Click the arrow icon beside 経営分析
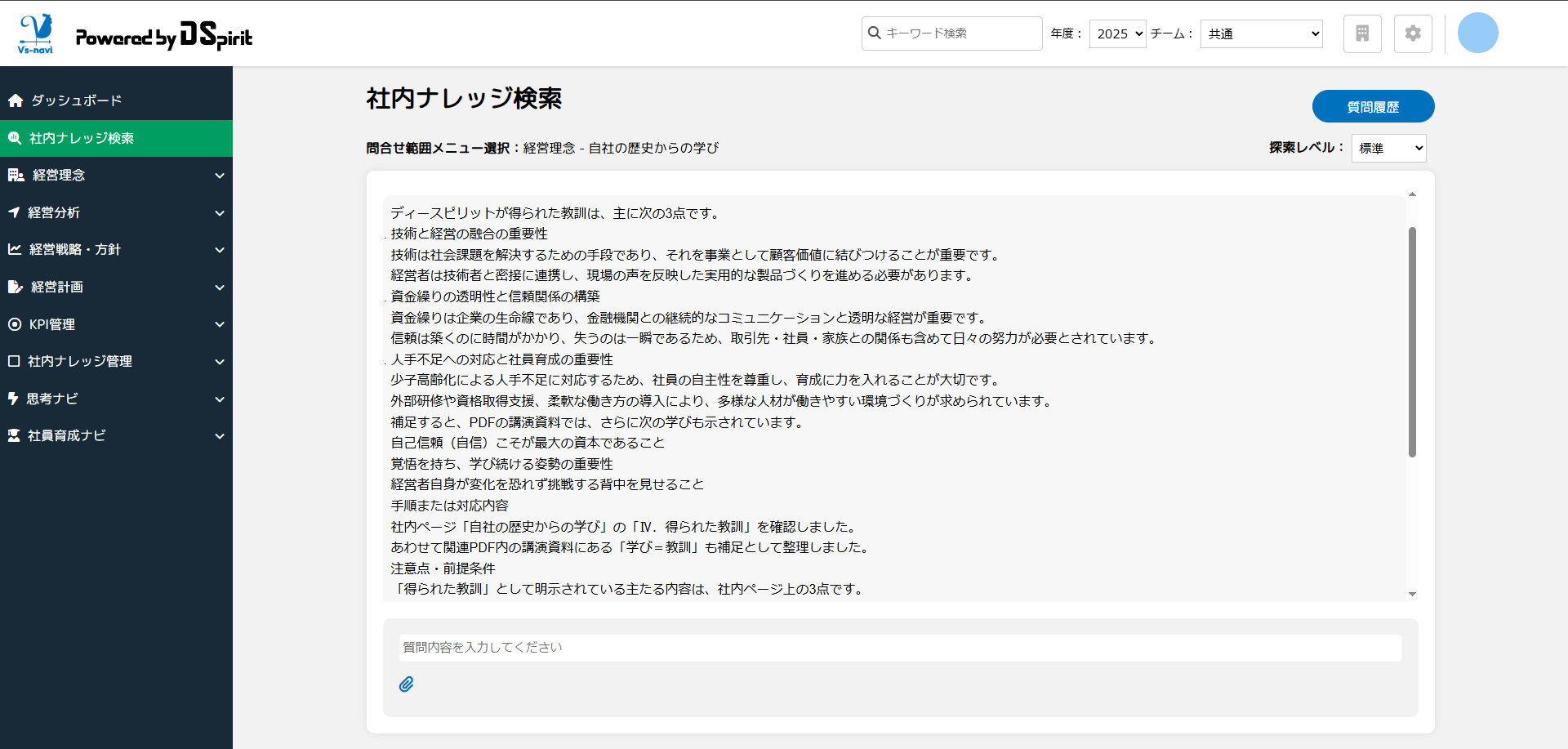The height and width of the screenshot is (749, 1568). click(x=14, y=212)
